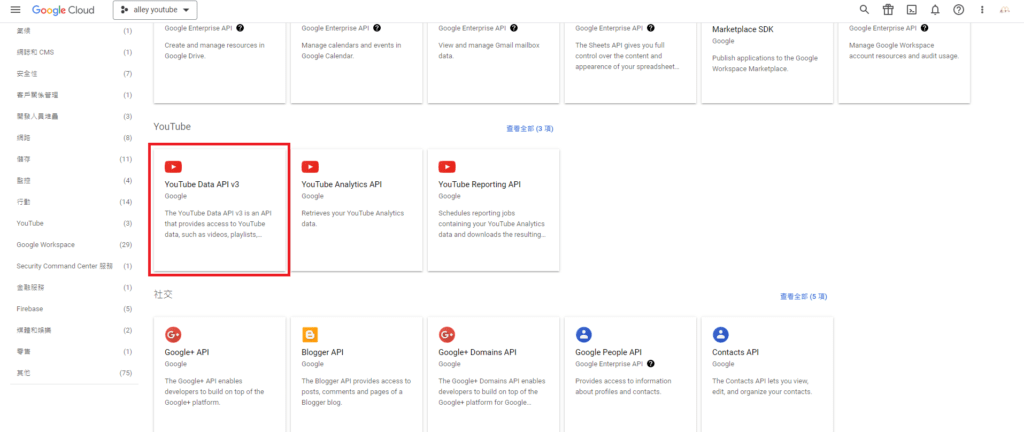This screenshot has height=432, width=1024.
Task: Click the search magnifier icon
Action: (x=865, y=9)
